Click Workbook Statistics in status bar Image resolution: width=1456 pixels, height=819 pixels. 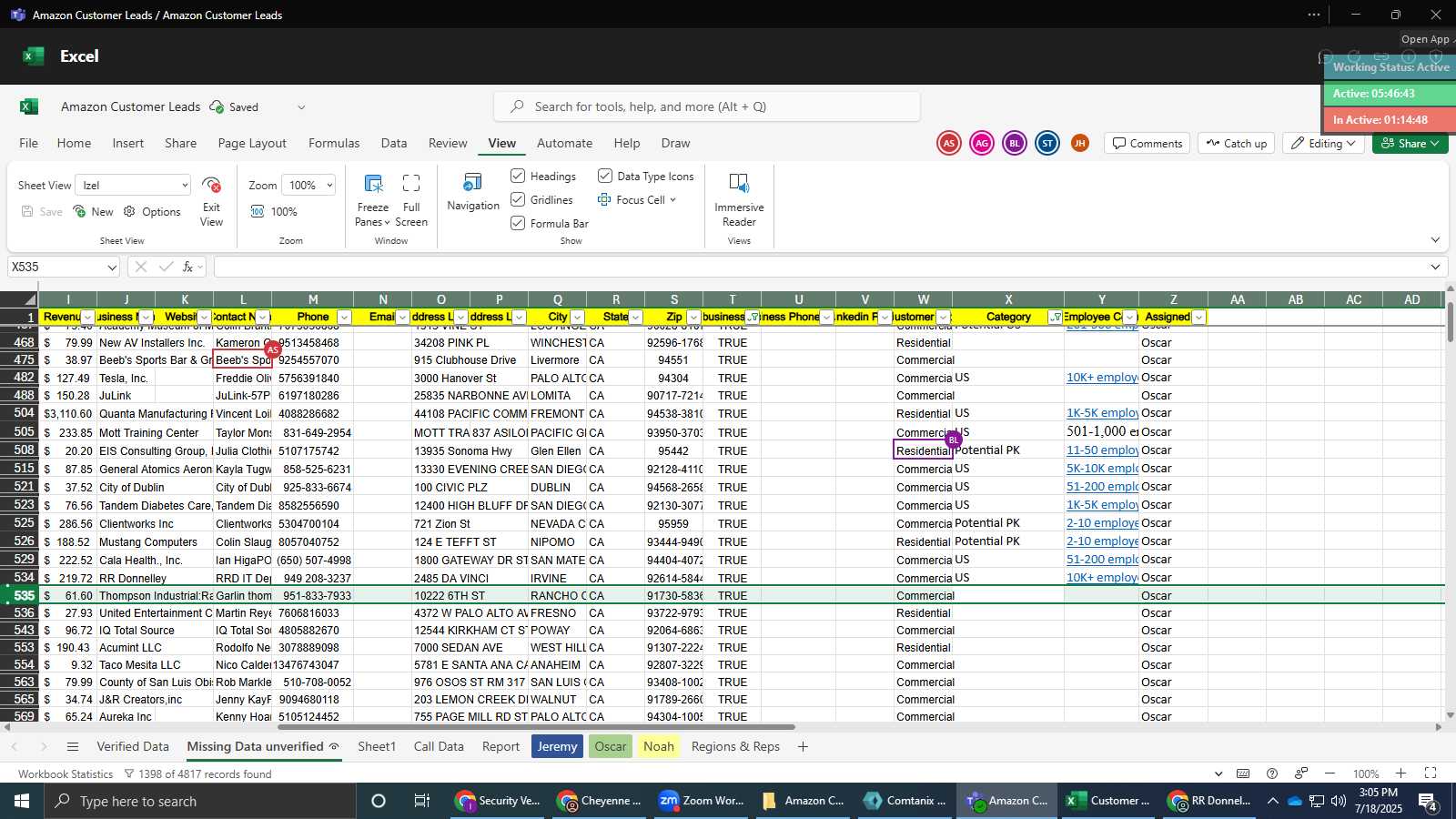pyautogui.click(x=66, y=774)
